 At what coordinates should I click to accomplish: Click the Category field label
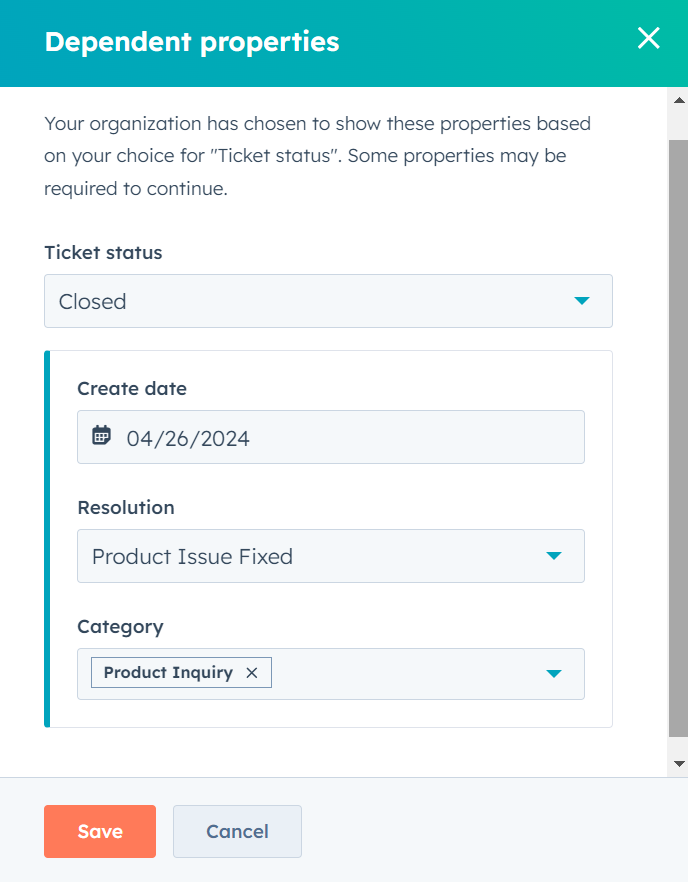tap(120, 627)
